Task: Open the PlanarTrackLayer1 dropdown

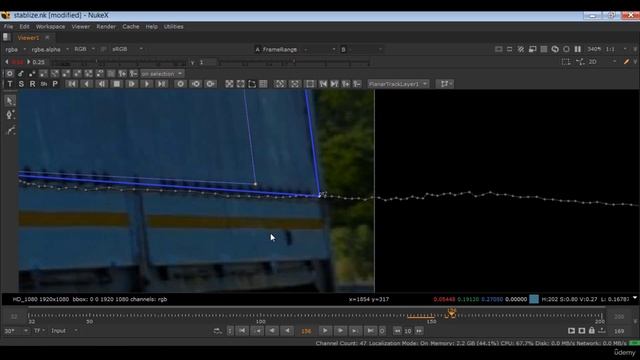Action: coord(398,84)
